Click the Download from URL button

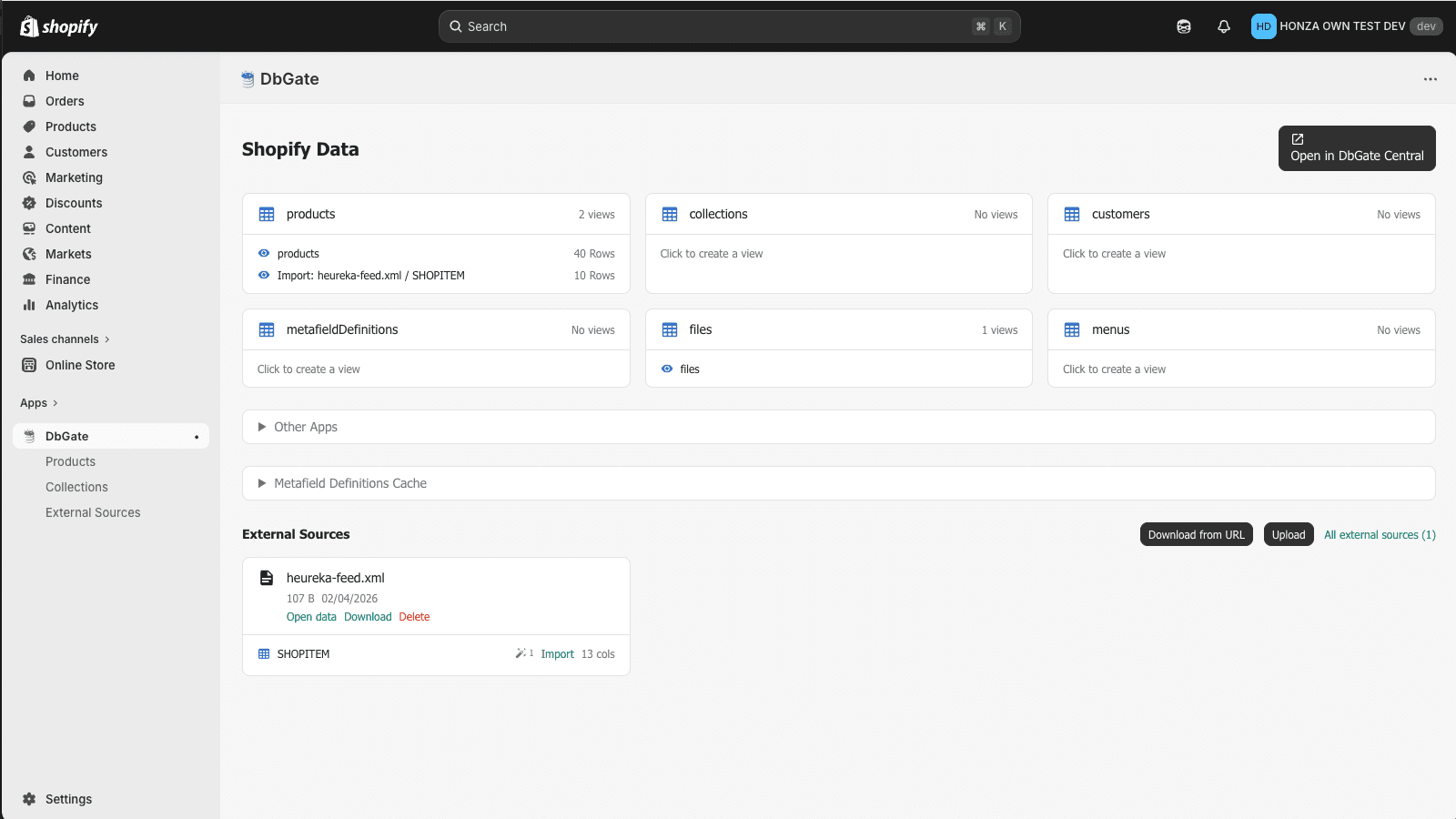pyautogui.click(x=1196, y=534)
